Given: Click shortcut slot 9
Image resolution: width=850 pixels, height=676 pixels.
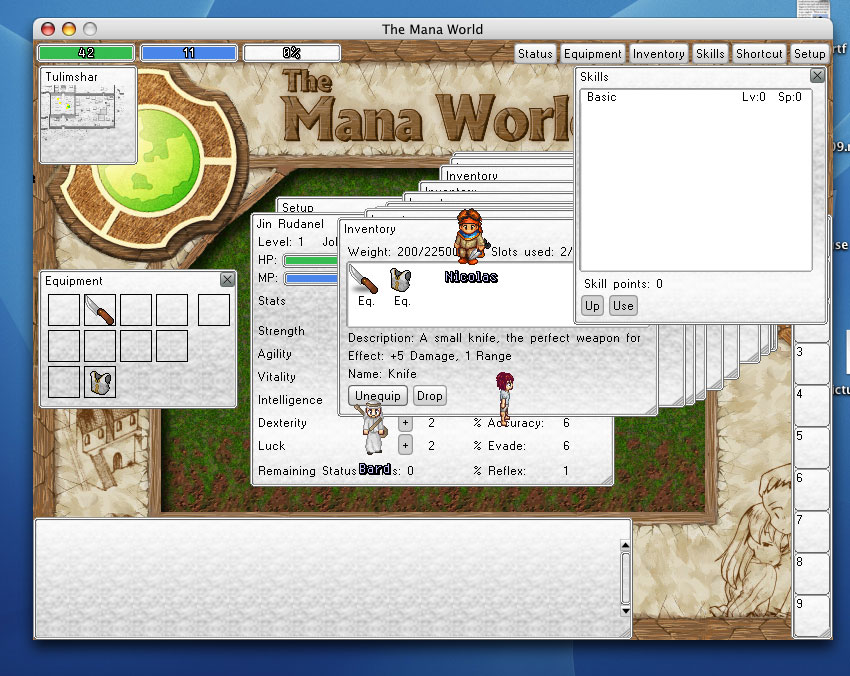Looking at the screenshot, I should click(x=811, y=615).
